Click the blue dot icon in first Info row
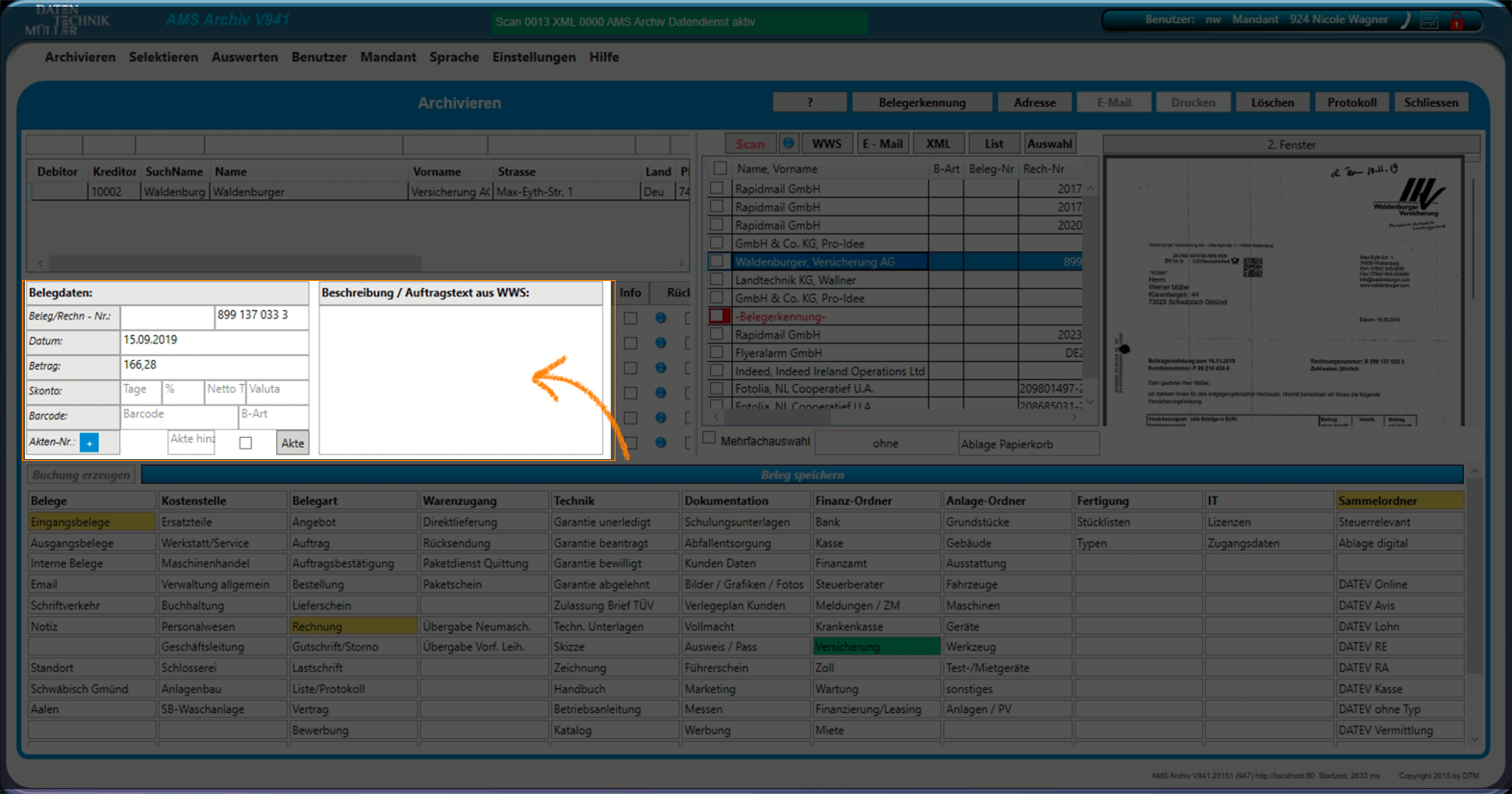The height and width of the screenshot is (794, 1512). 661,318
